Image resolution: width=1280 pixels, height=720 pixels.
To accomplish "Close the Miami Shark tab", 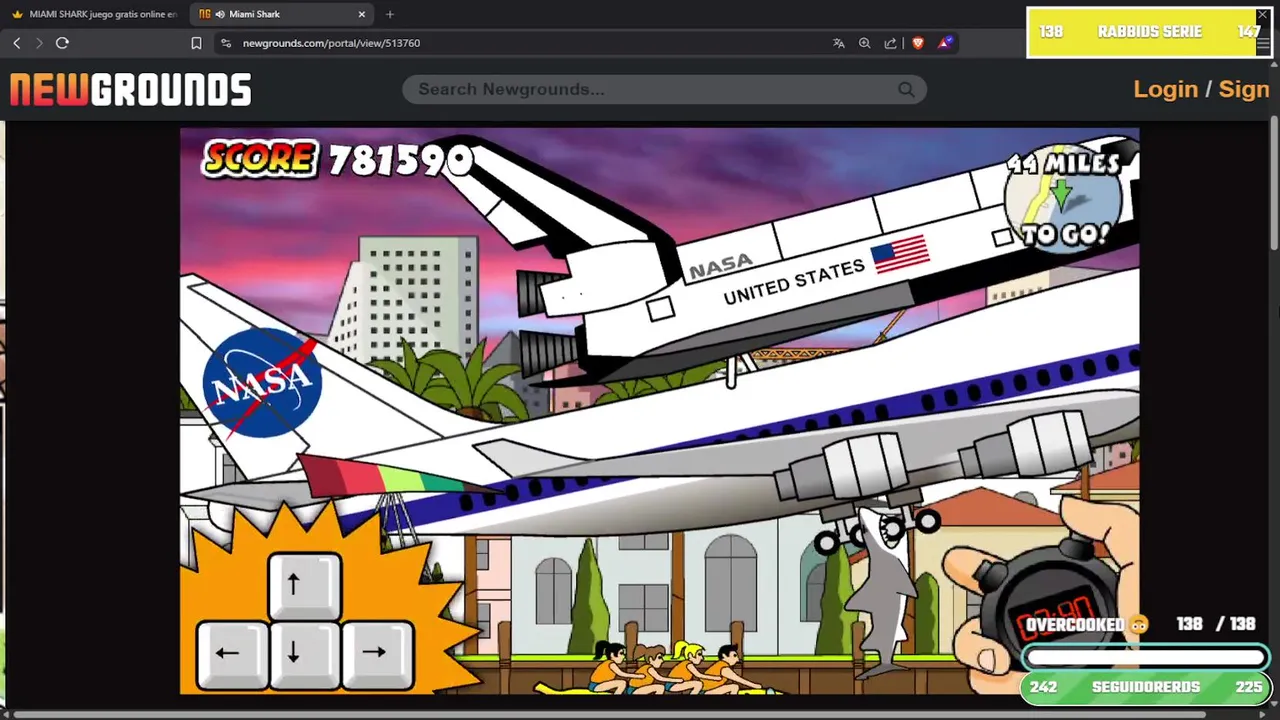I will pyautogui.click(x=362, y=14).
